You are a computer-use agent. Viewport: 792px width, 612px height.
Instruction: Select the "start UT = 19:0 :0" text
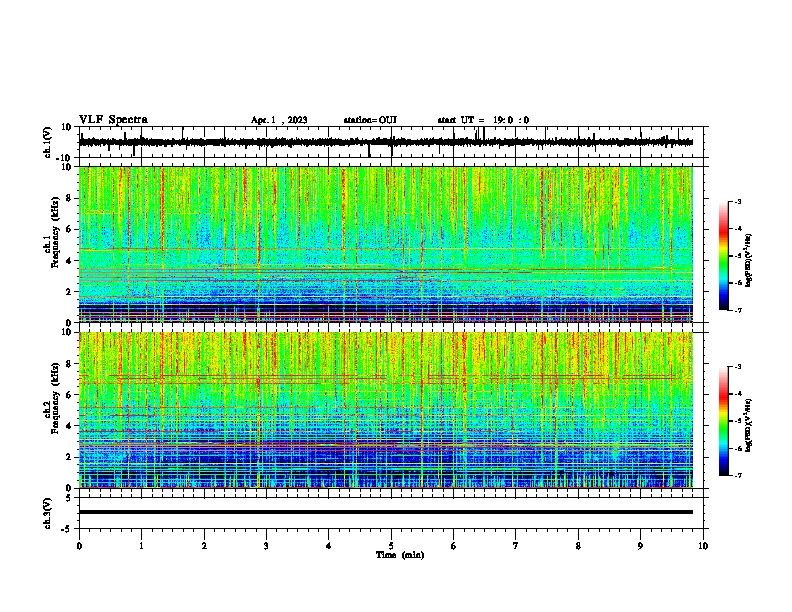coord(483,120)
